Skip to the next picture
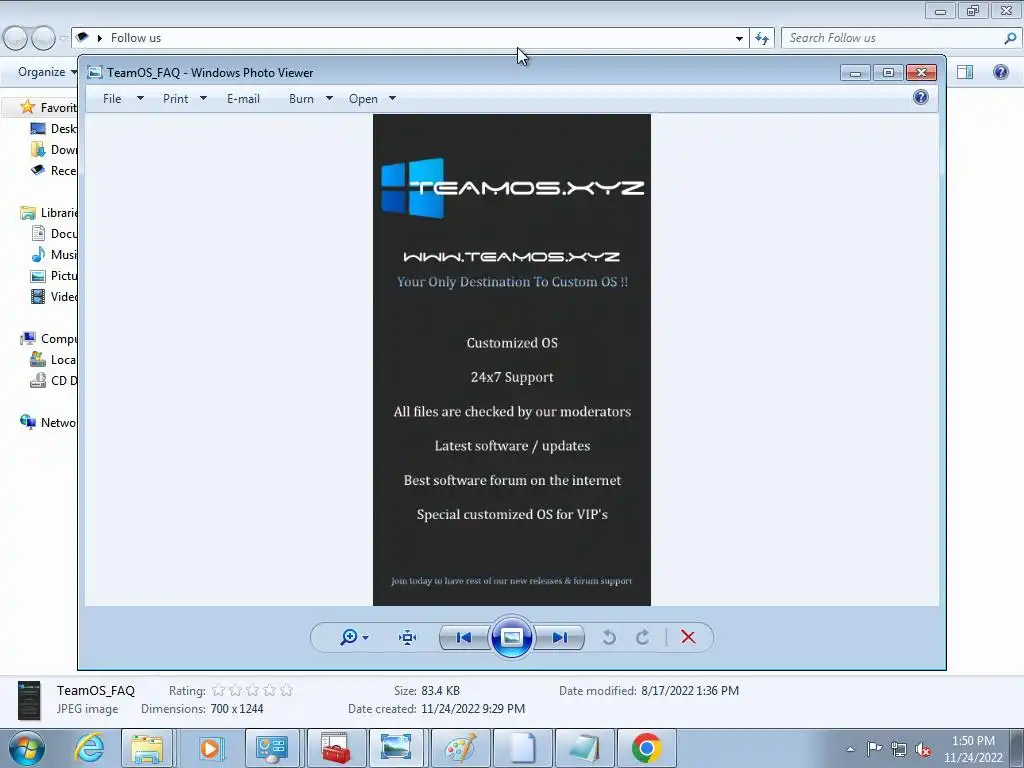Screen dimensions: 1024x768 (560, 637)
